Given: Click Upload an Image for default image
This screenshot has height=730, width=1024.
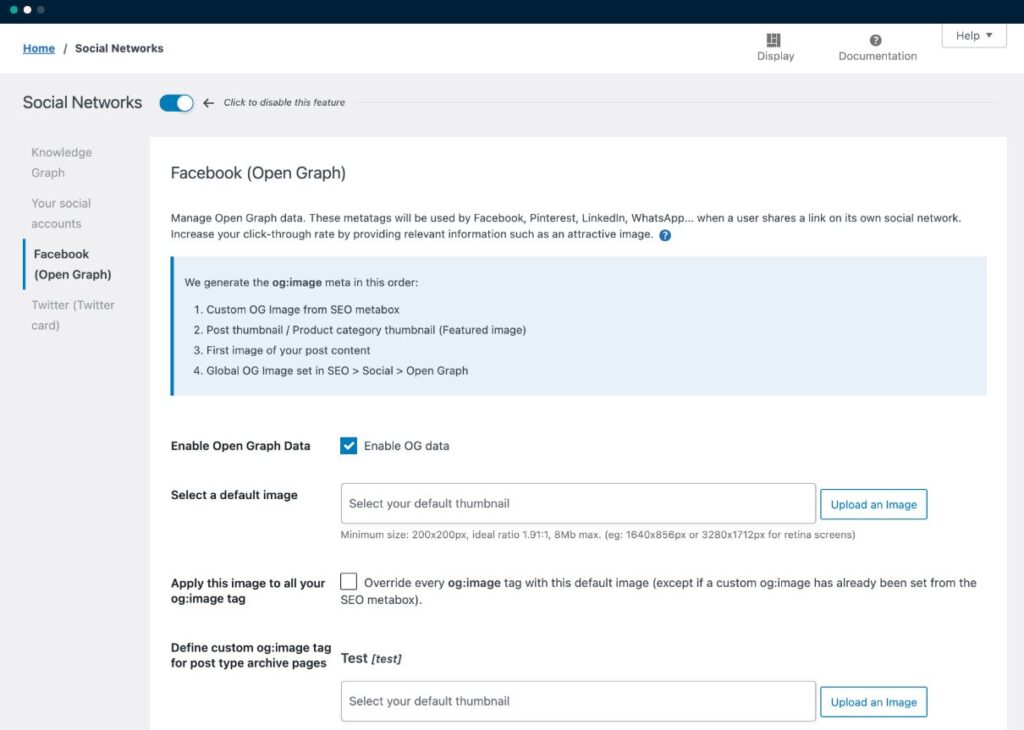Looking at the screenshot, I should tap(873, 504).
